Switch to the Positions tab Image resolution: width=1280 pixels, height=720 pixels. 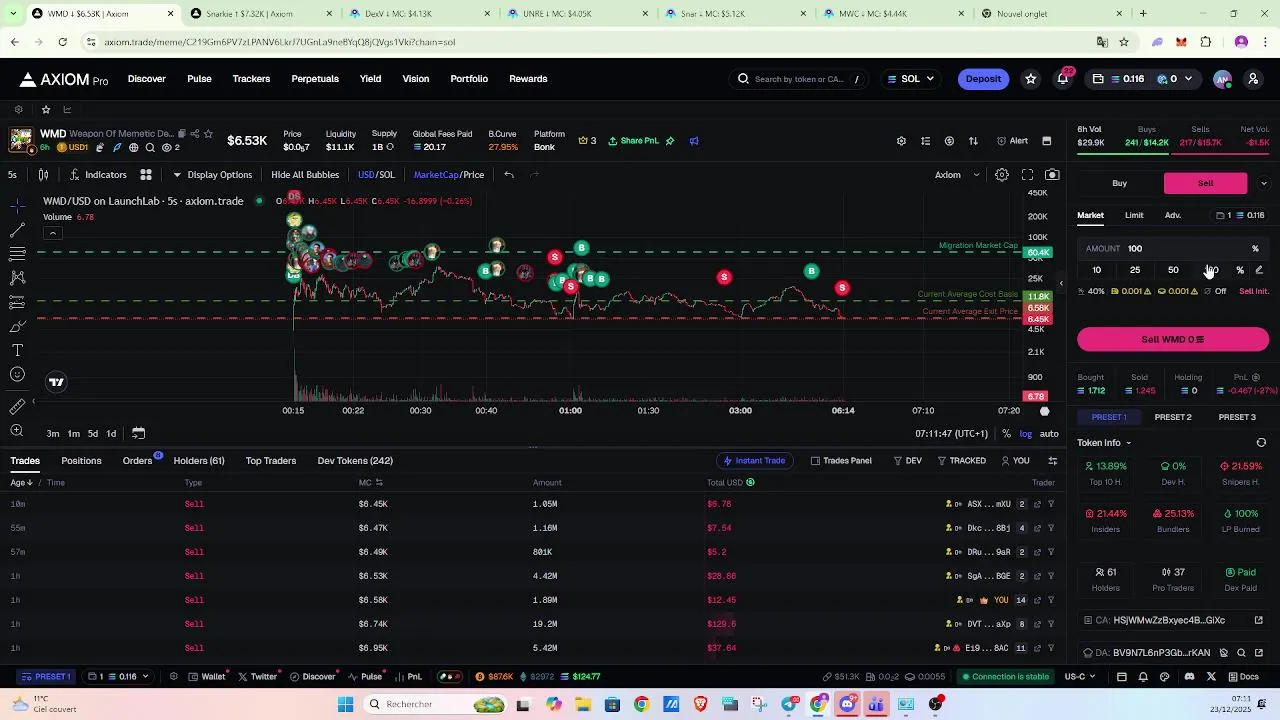pyautogui.click(x=81, y=461)
